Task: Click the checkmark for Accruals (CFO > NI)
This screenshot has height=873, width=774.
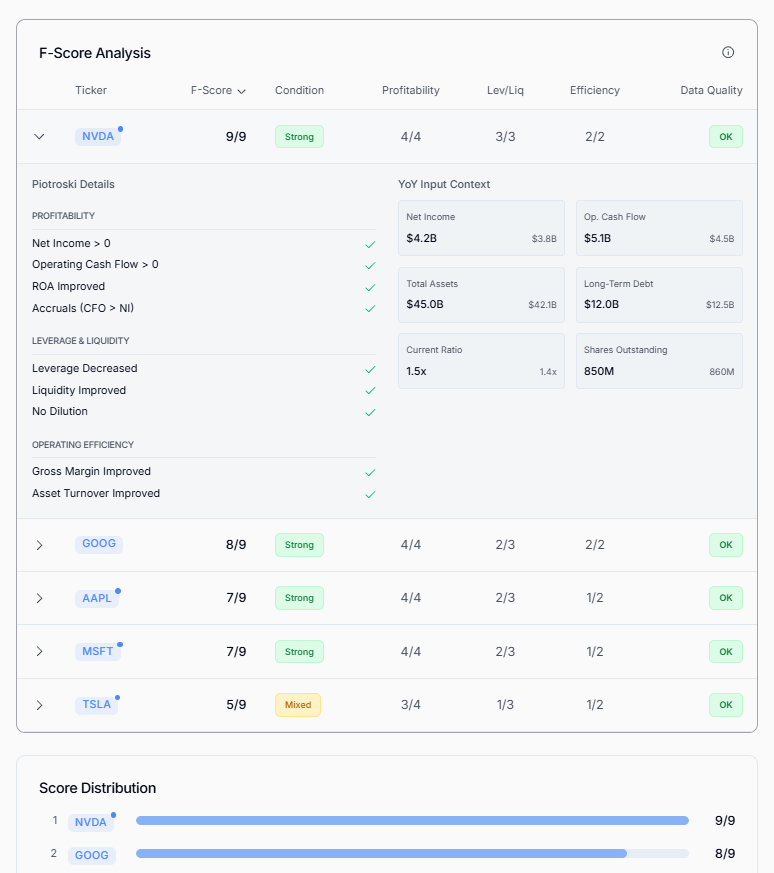Action: (x=370, y=308)
